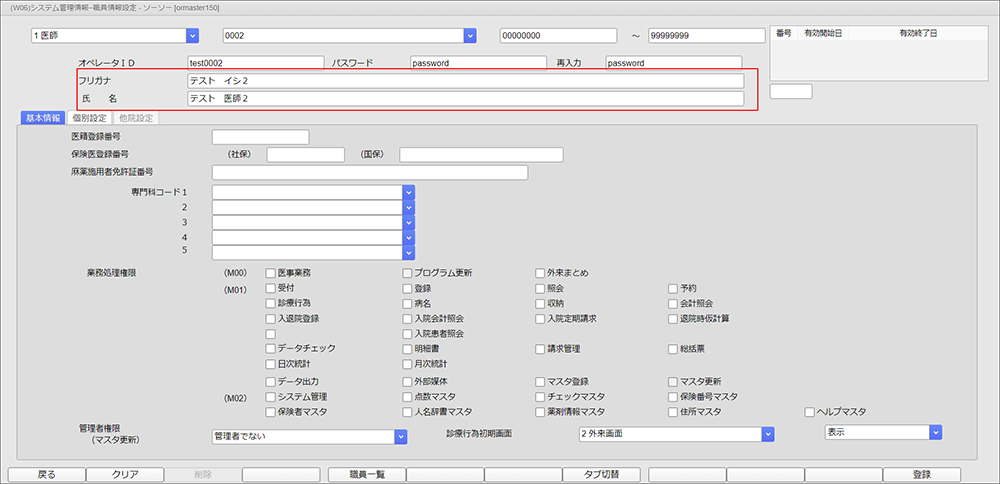Check the 保険者マスタ checkbox
The width and height of the screenshot is (1000, 484).
coord(270,412)
